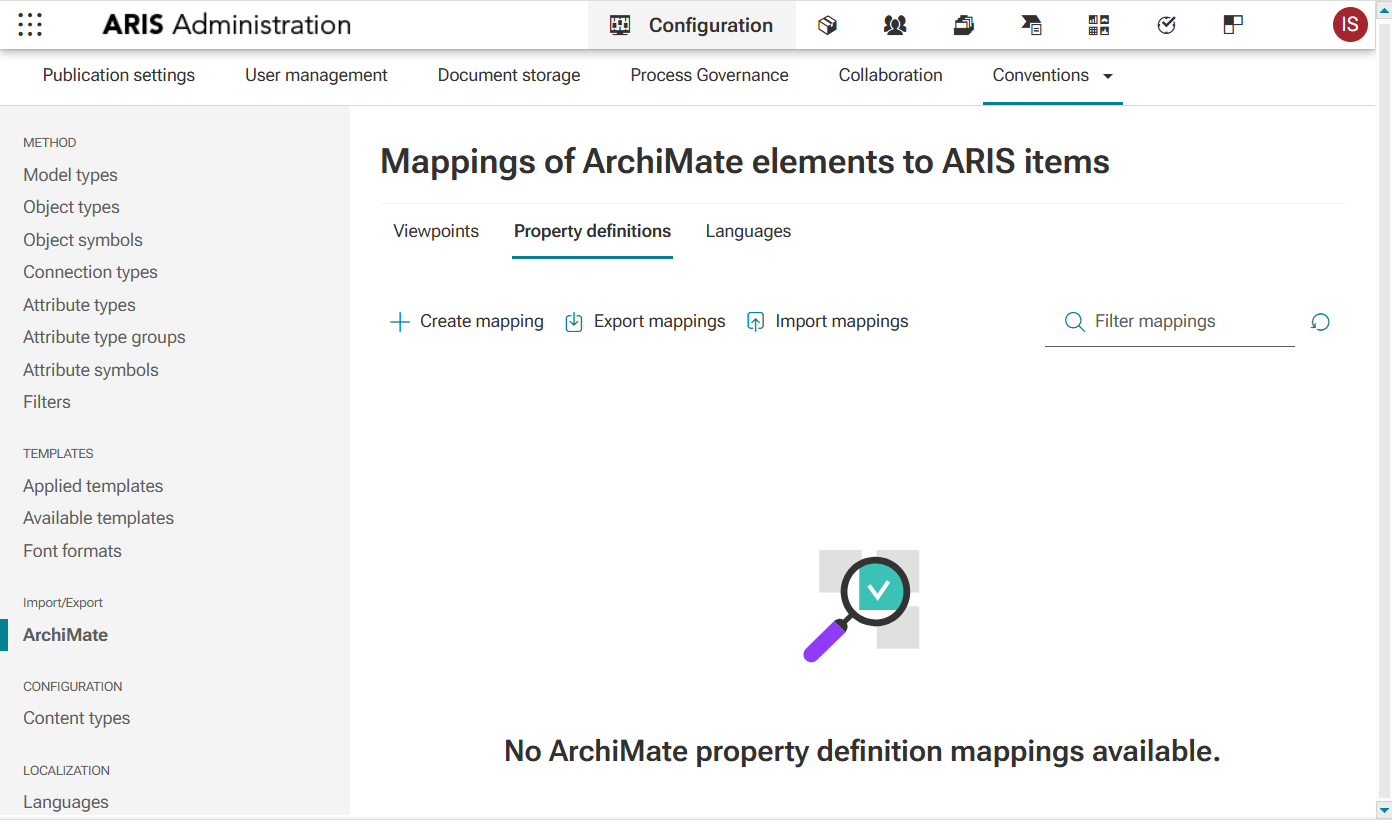Open the app launcher waffle icon
The height and width of the screenshot is (820, 1392).
29,24
